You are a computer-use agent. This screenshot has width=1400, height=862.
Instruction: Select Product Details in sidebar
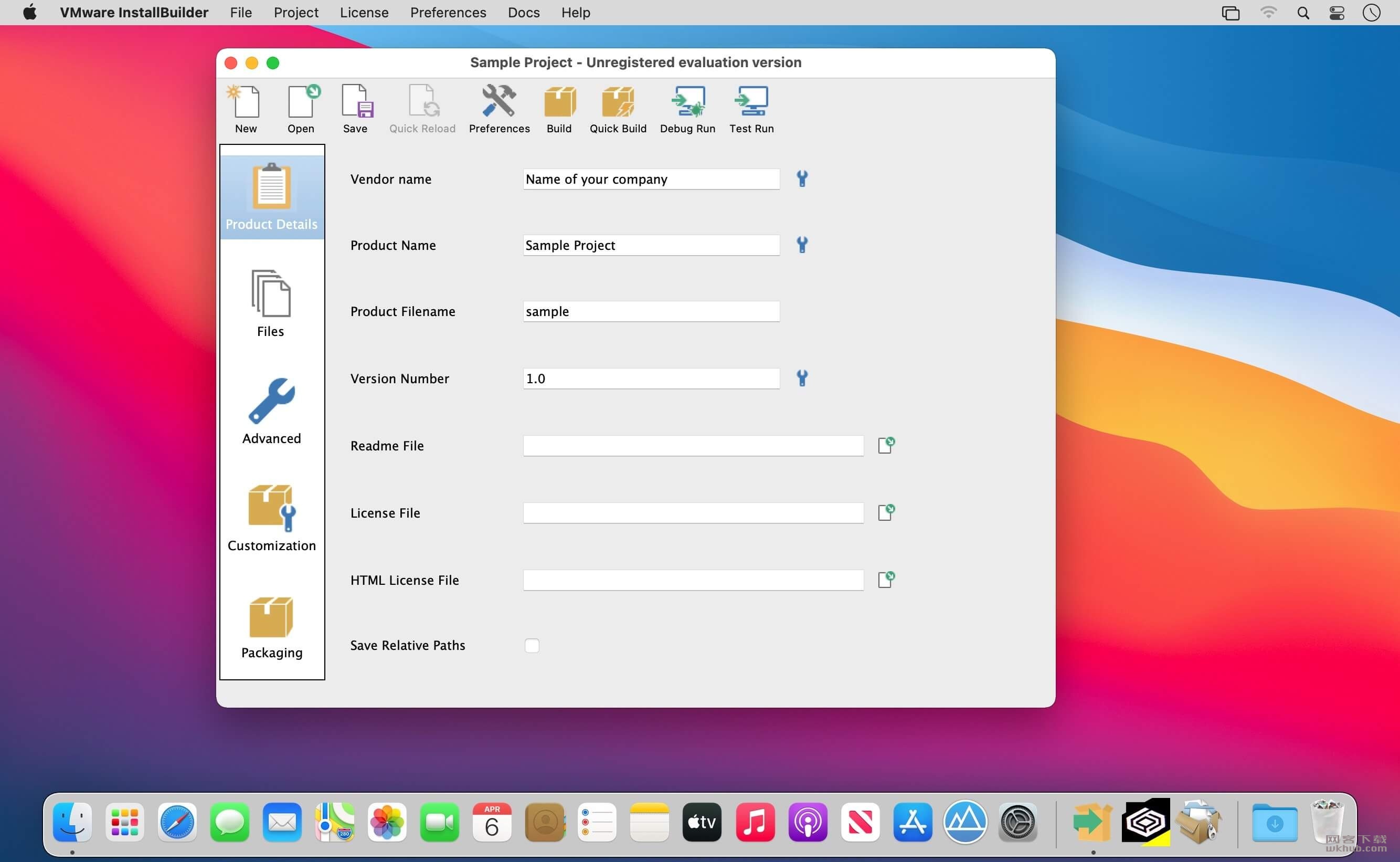coord(272,197)
